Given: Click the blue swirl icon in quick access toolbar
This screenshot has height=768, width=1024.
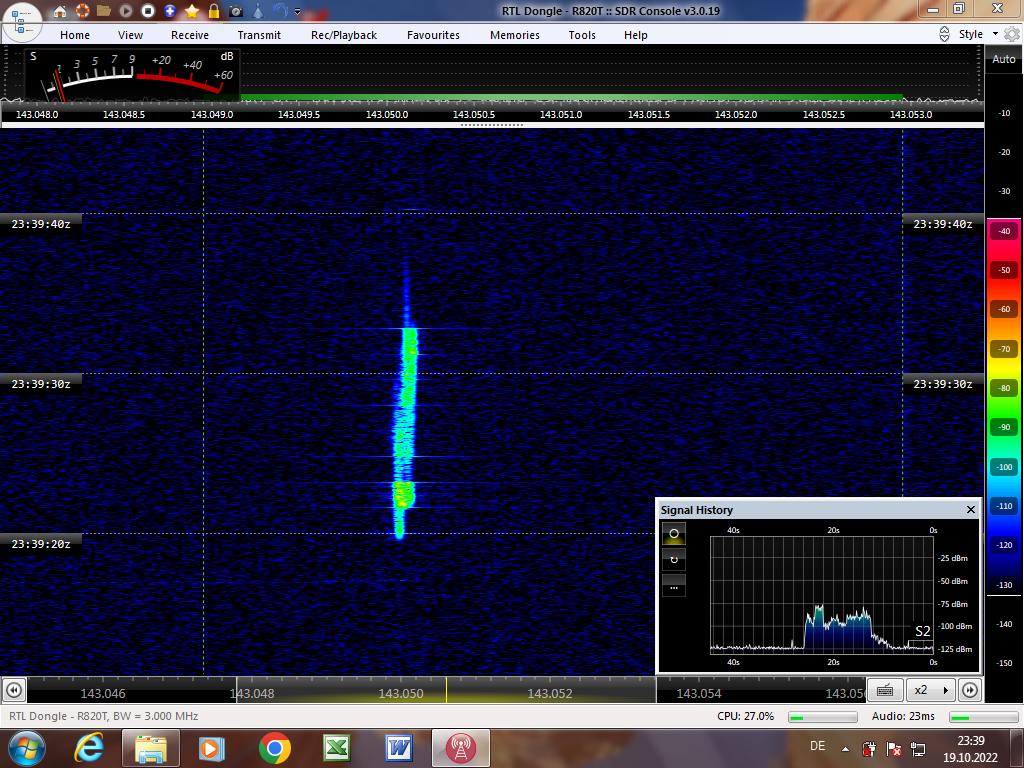Looking at the screenshot, I should [x=280, y=10].
